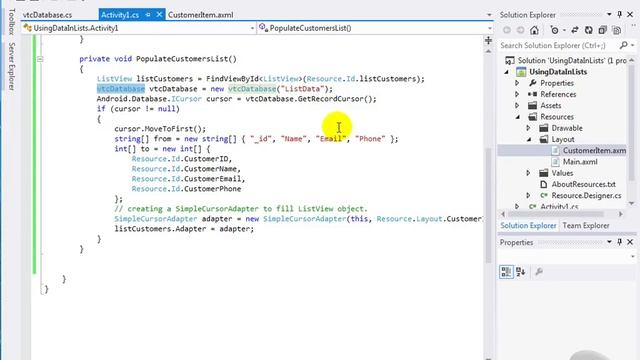The height and width of the screenshot is (360, 640).
Task: Click in Search Solution Explorer field
Action: [558, 45]
